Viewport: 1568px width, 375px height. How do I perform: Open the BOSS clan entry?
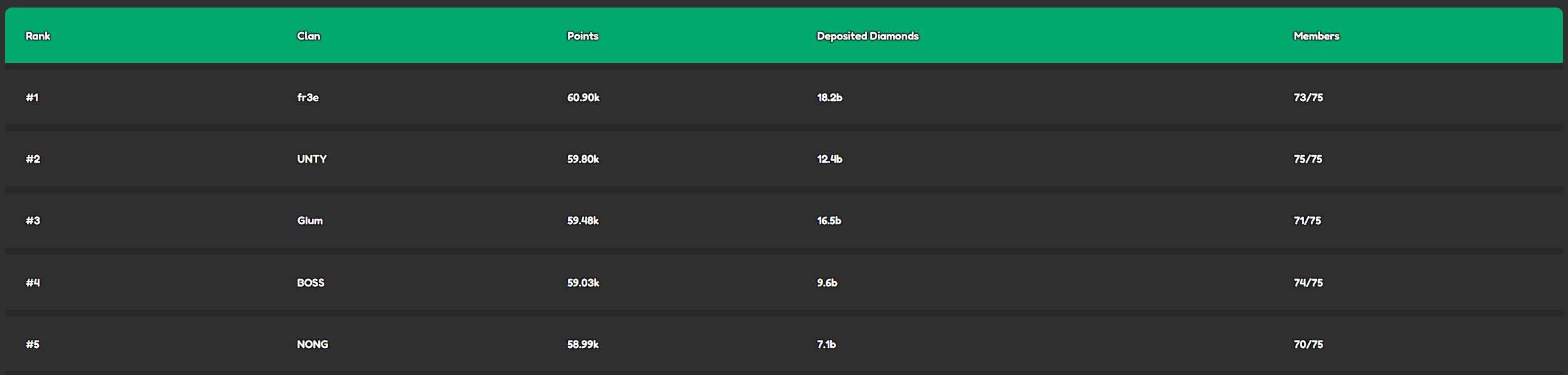[310, 283]
